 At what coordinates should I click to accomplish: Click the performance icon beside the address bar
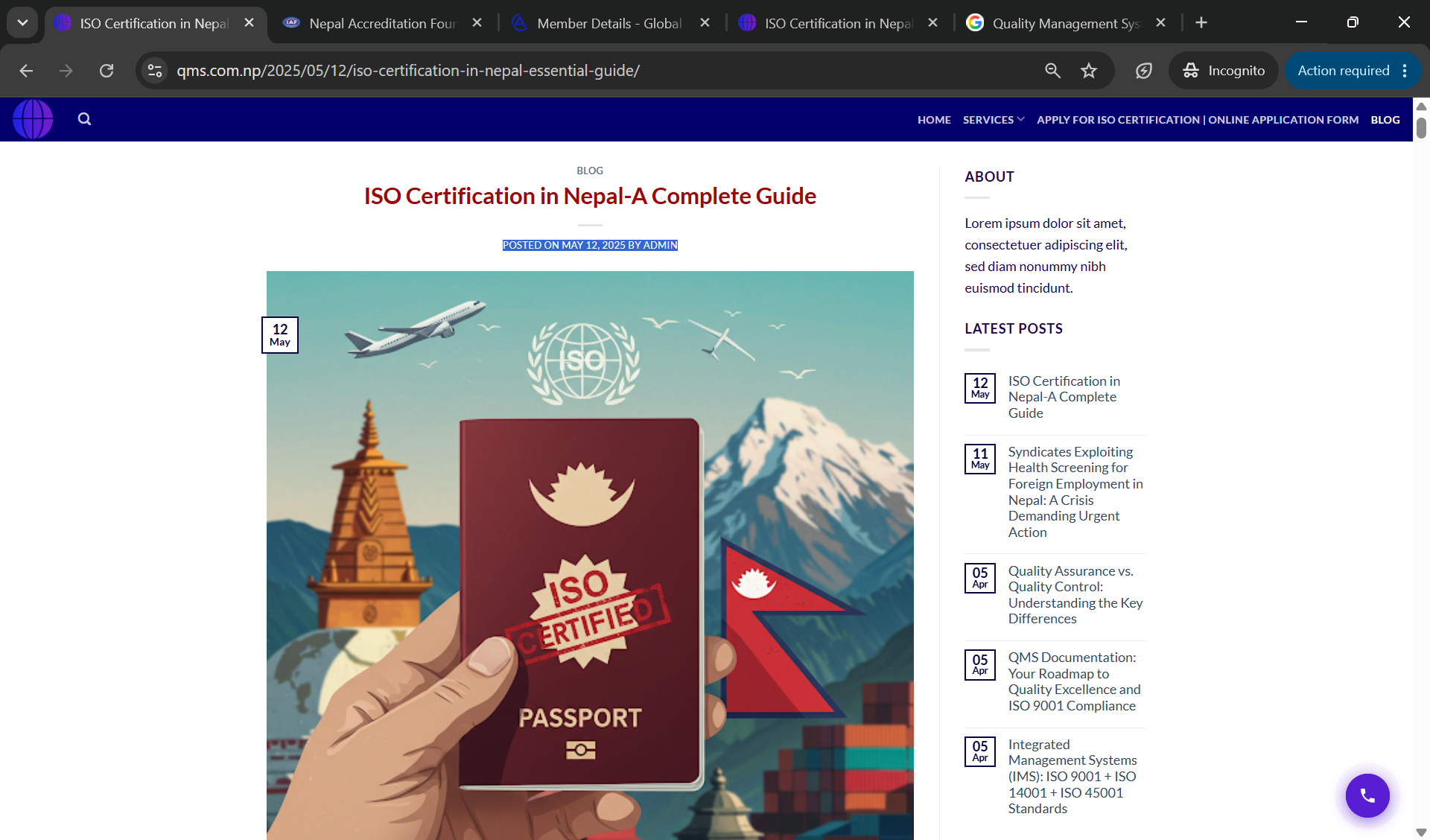point(1143,71)
